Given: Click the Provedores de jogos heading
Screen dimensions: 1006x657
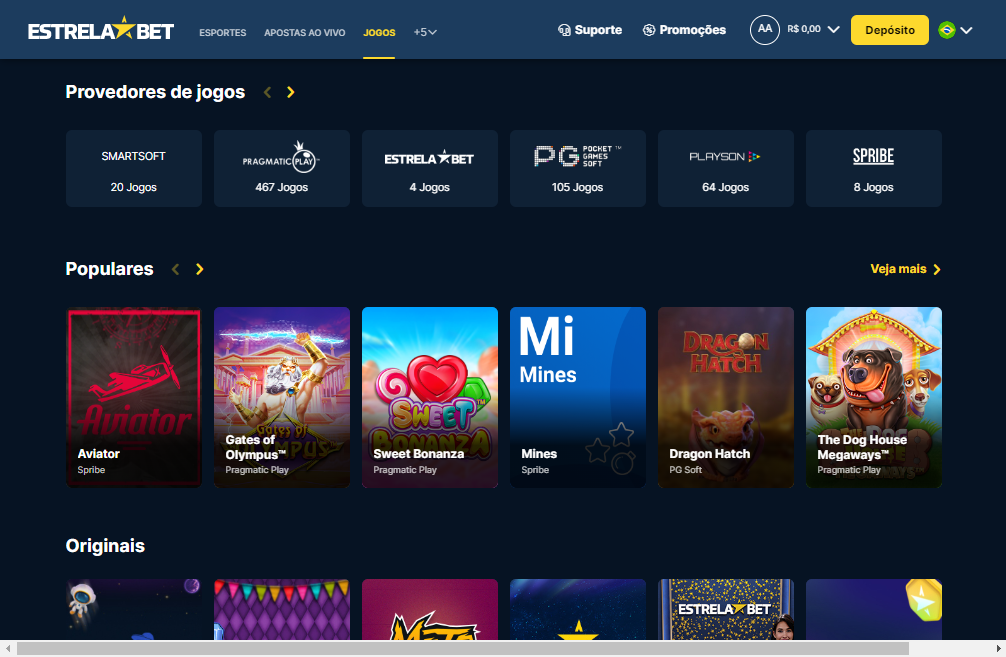Looking at the screenshot, I should tap(155, 92).
